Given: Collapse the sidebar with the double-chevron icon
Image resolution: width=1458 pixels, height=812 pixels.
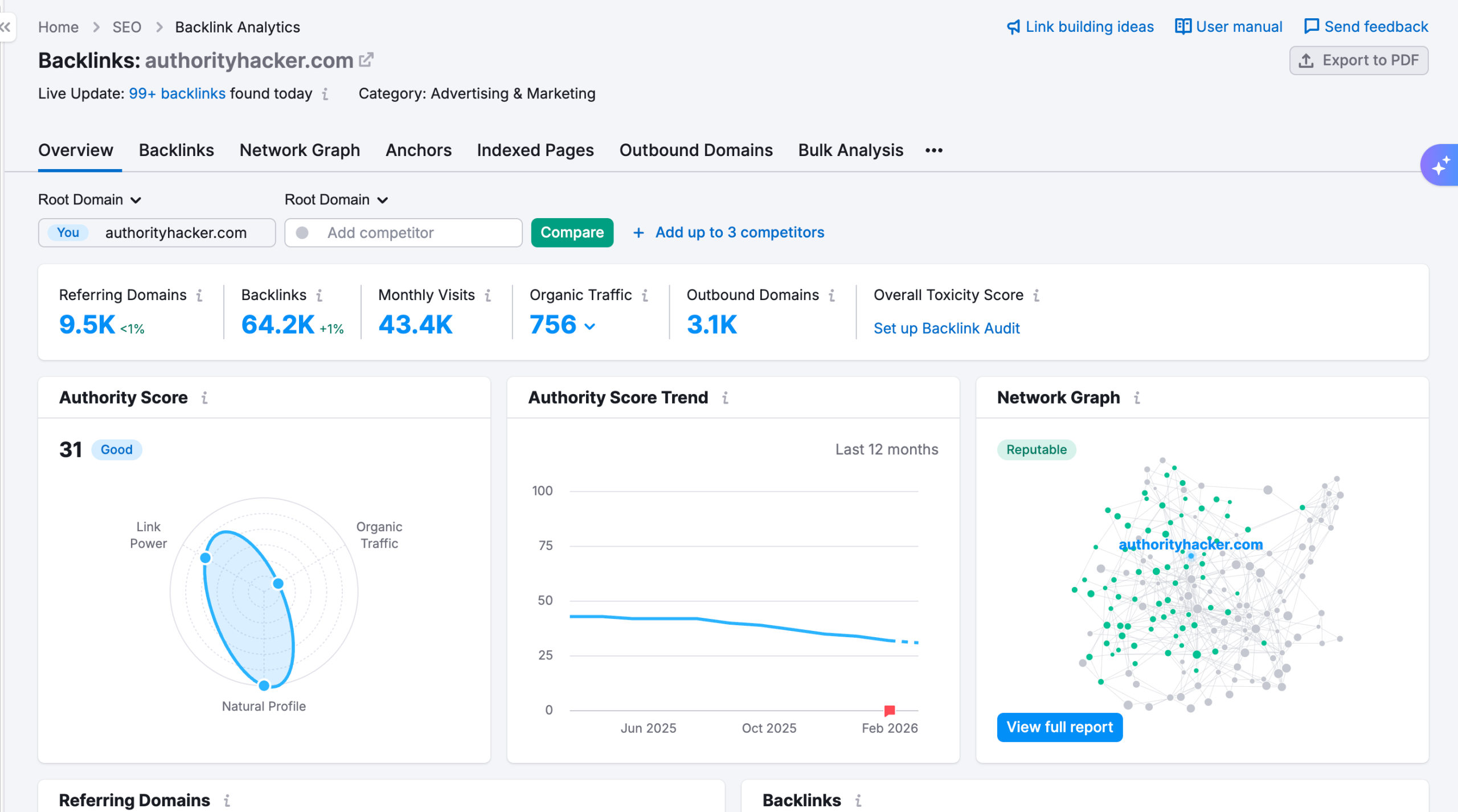Looking at the screenshot, I should coord(6,27).
